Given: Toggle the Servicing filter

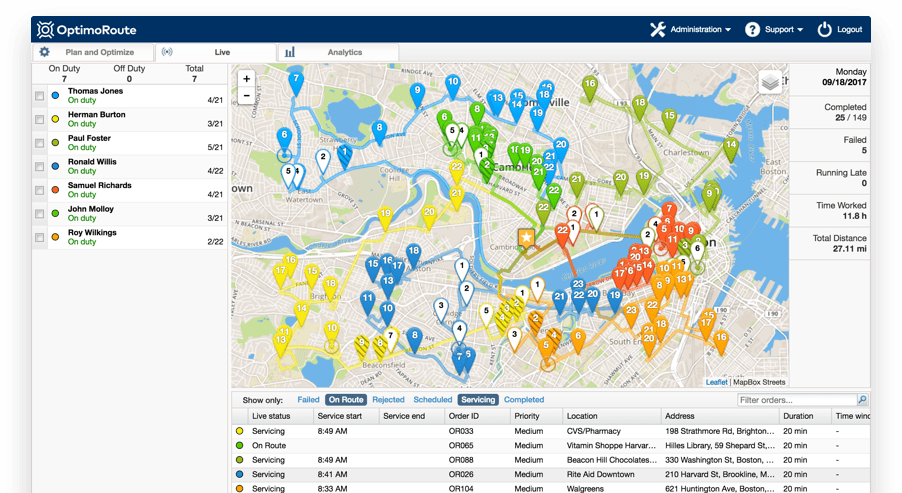Looking at the screenshot, I should click(478, 399).
